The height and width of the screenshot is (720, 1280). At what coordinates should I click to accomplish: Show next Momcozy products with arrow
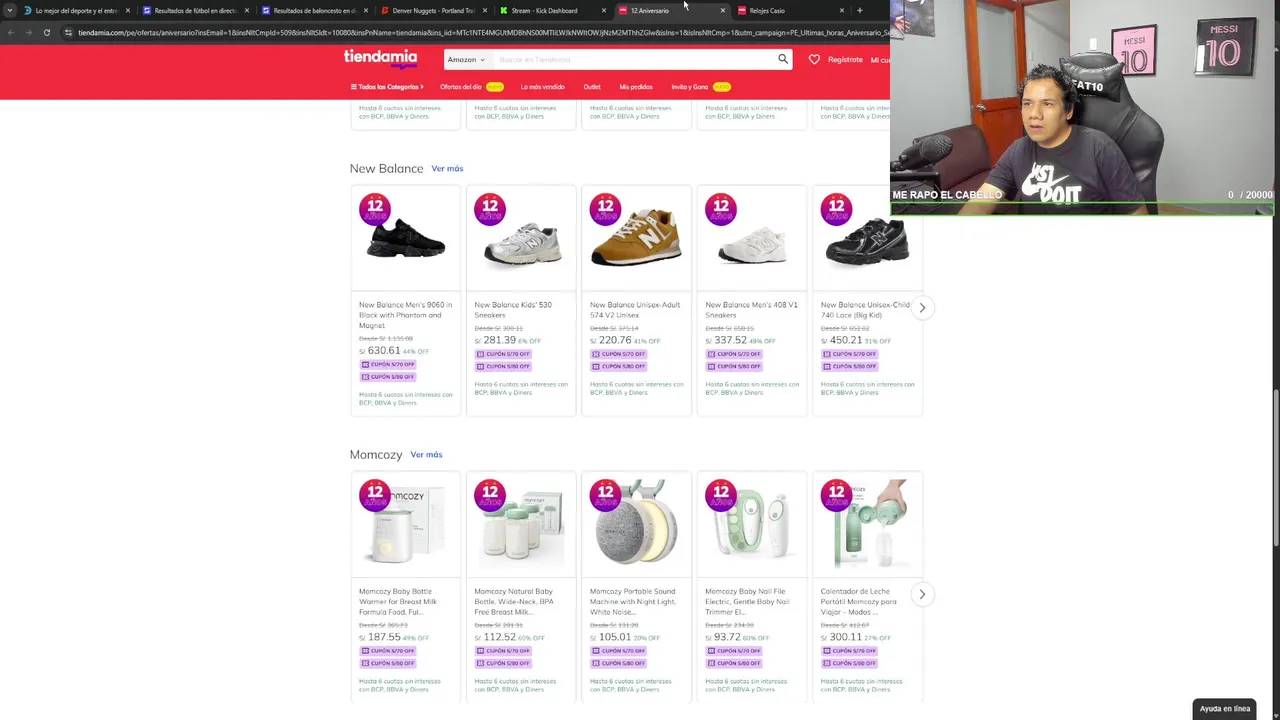pos(922,594)
